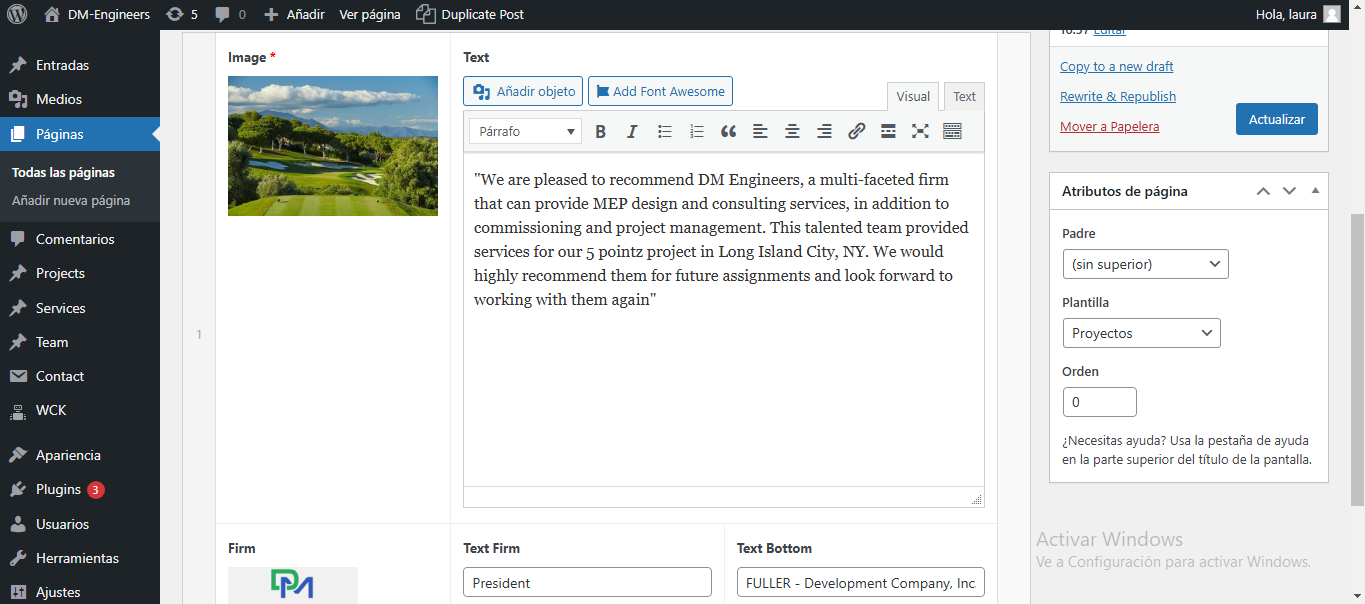The width and height of the screenshot is (1365, 604).
Task: Align text right in editor
Action: point(824,131)
